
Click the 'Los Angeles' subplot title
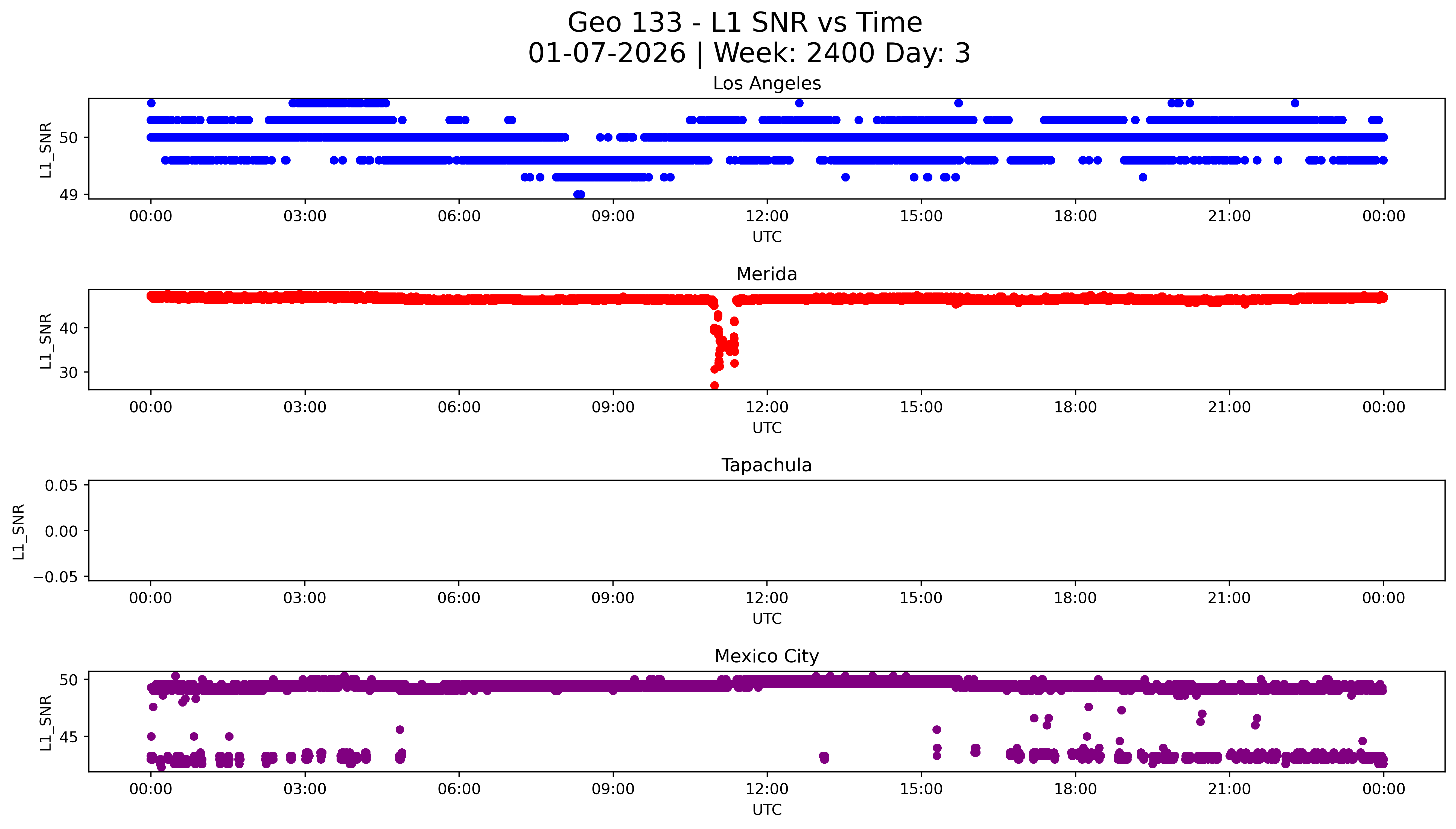coord(766,84)
